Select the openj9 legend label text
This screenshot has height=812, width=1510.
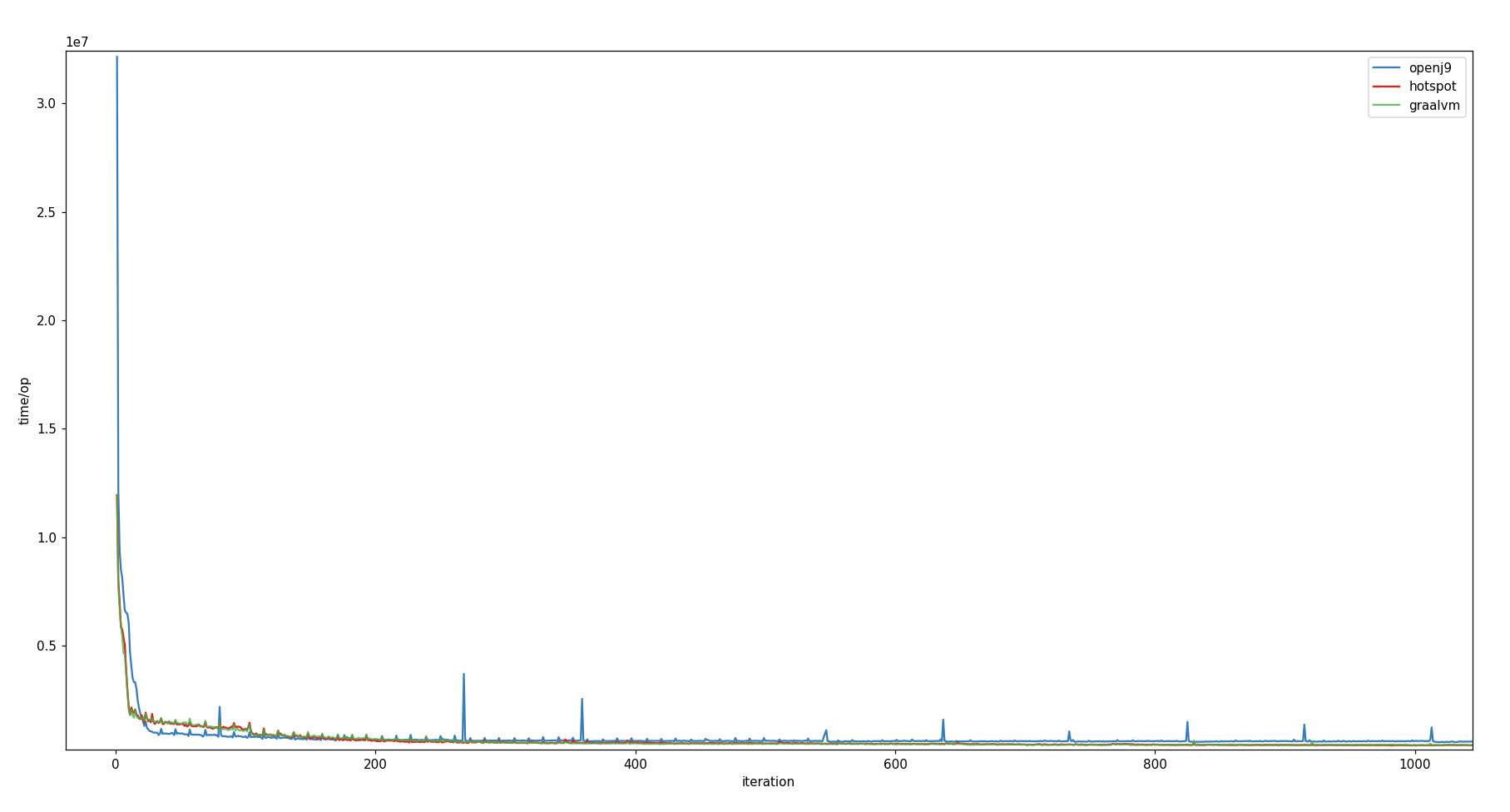(1429, 68)
